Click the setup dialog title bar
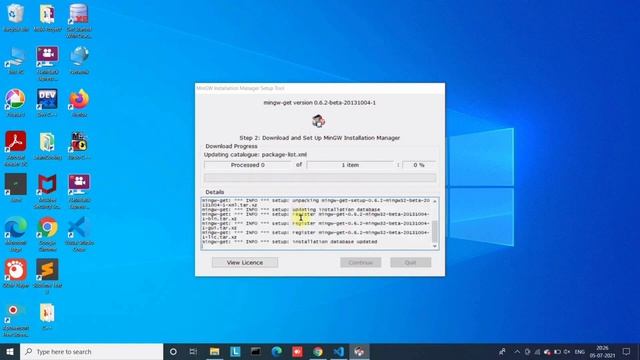 [320, 88]
